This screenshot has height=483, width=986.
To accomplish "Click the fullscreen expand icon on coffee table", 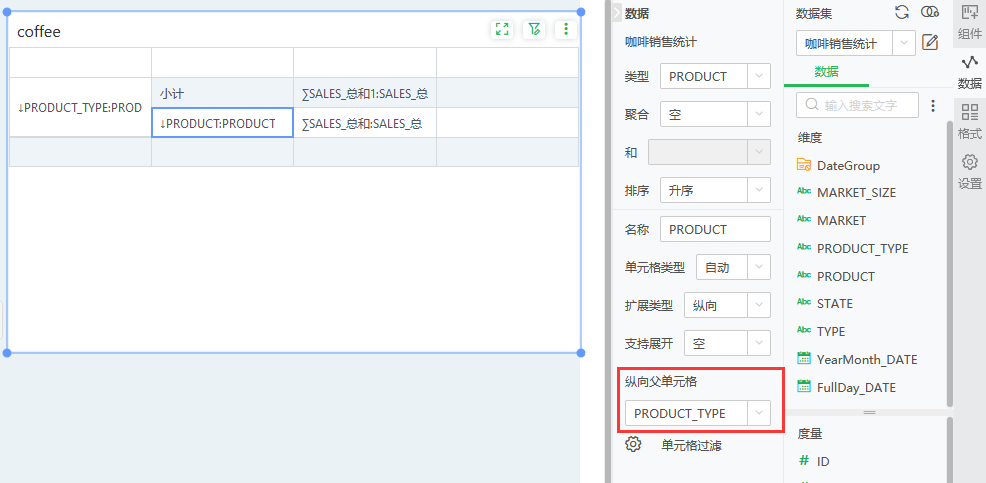I will pos(502,30).
